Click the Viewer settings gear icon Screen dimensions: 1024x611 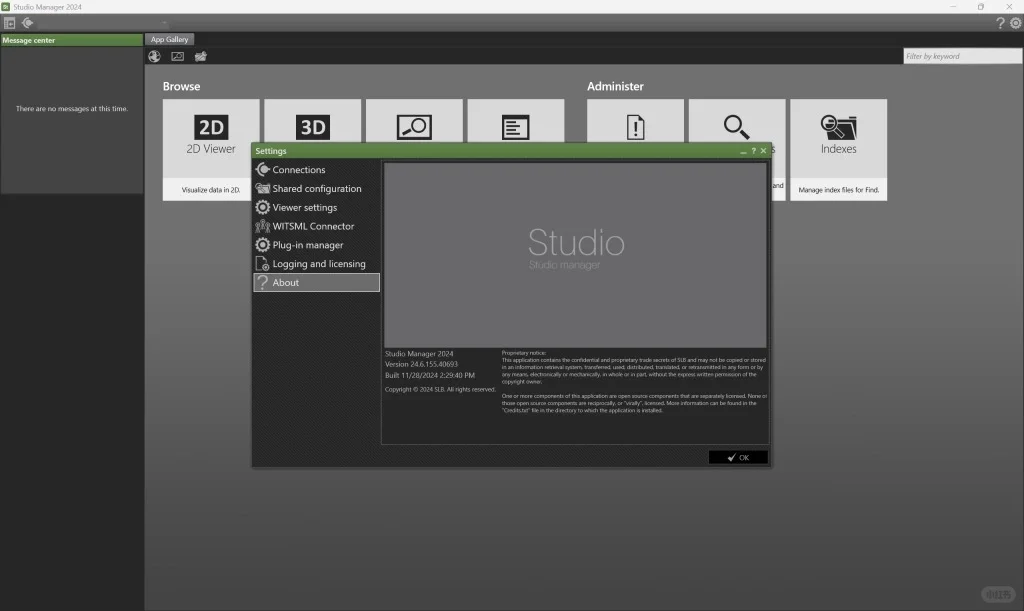click(263, 208)
